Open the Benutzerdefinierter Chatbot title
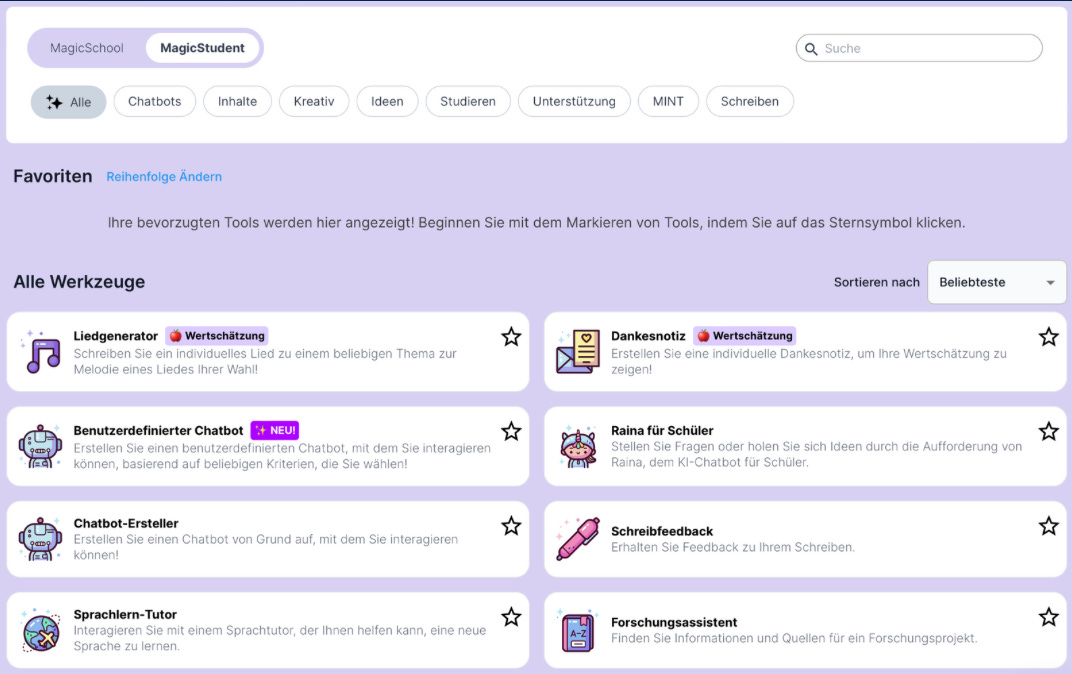 tap(158, 430)
